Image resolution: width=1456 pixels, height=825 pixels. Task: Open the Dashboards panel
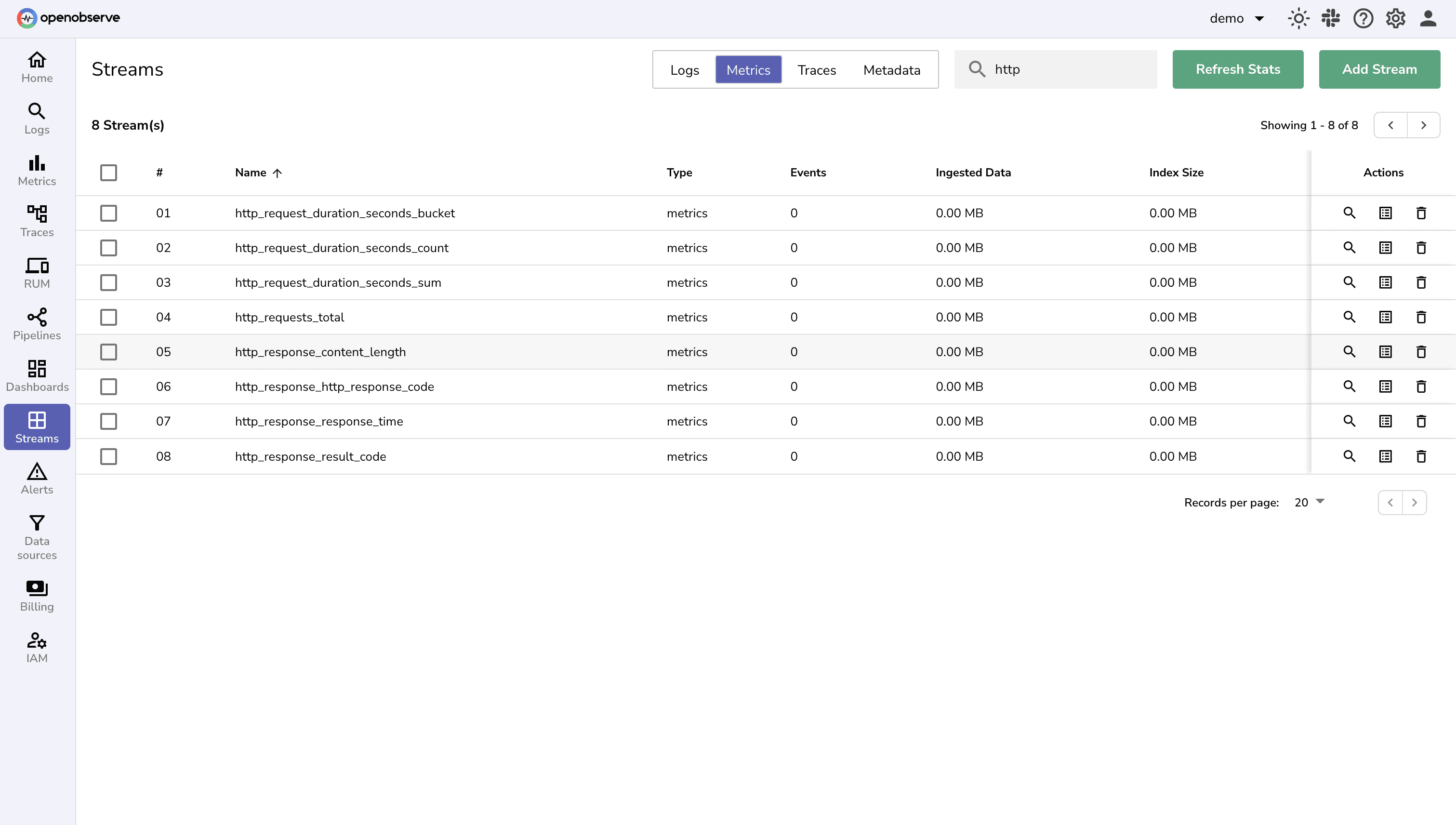pos(36,375)
